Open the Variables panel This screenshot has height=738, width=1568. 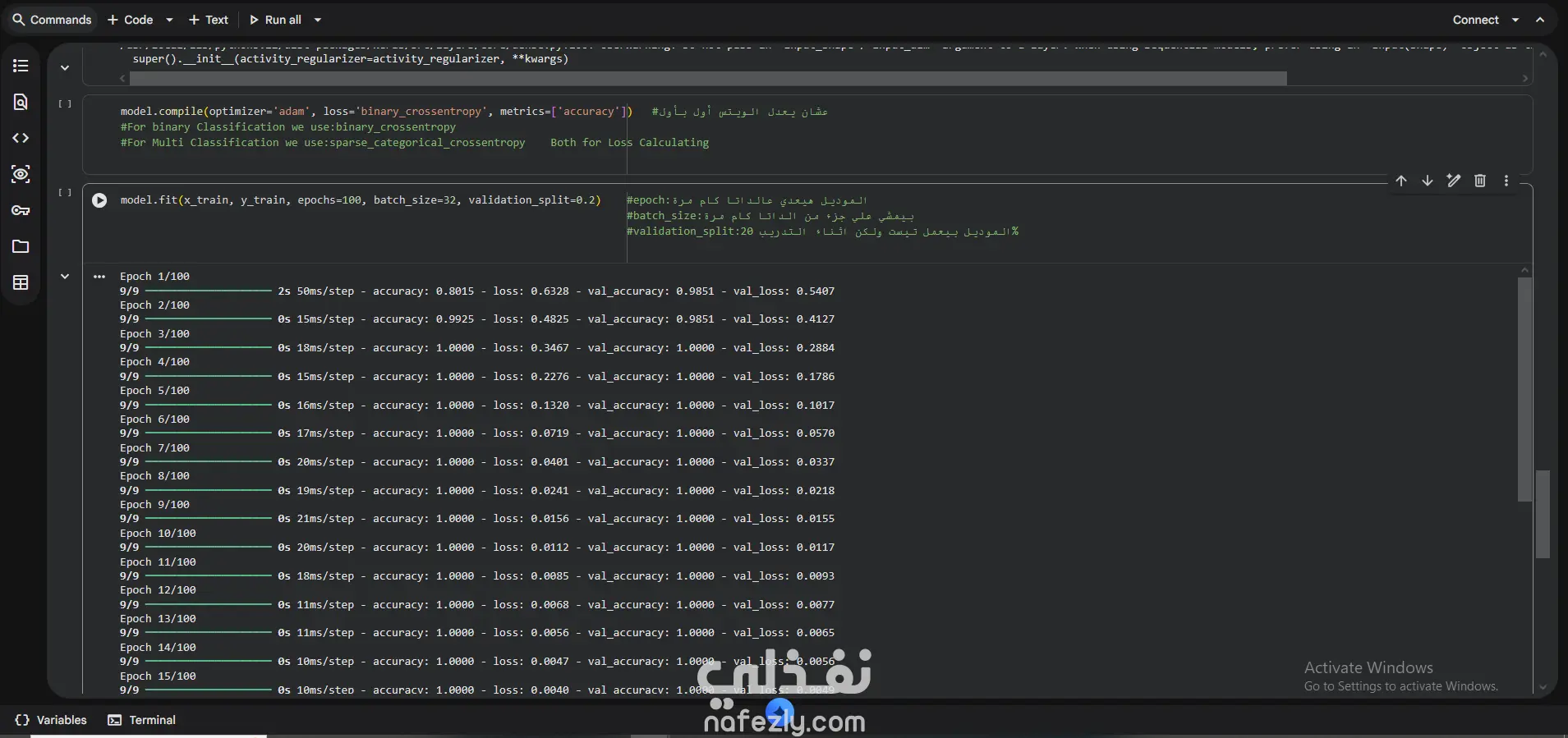[x=51, y=720]
